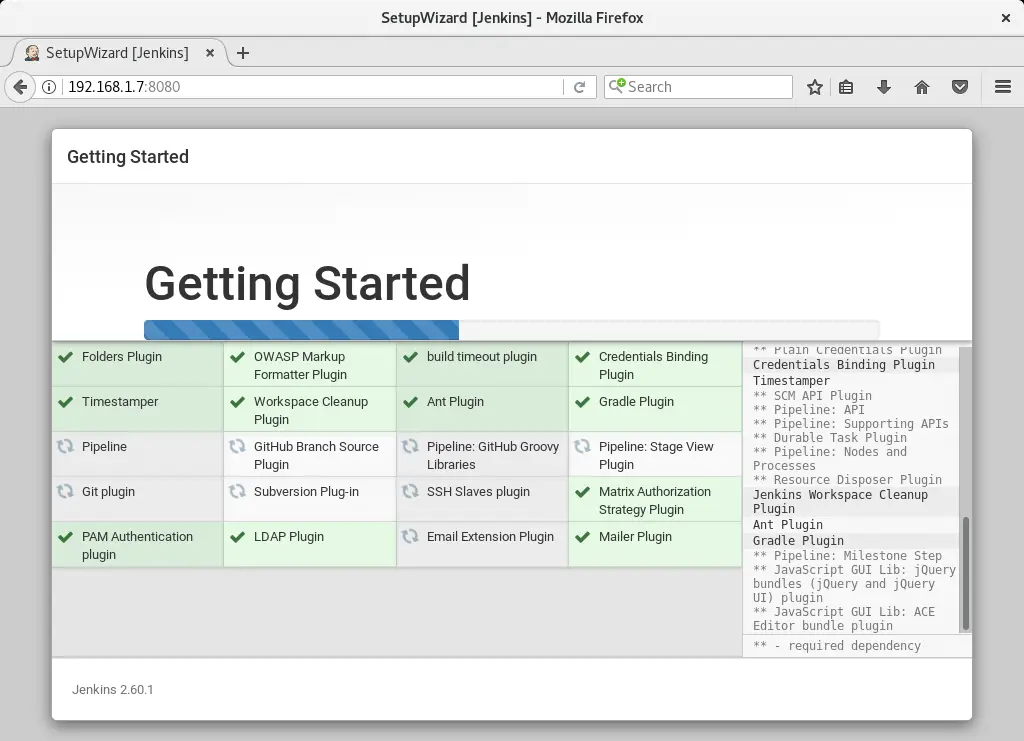Click 'Email Extension Plugin' cell text
Viewport: 1024px width, 741px height.
[490, 537]
